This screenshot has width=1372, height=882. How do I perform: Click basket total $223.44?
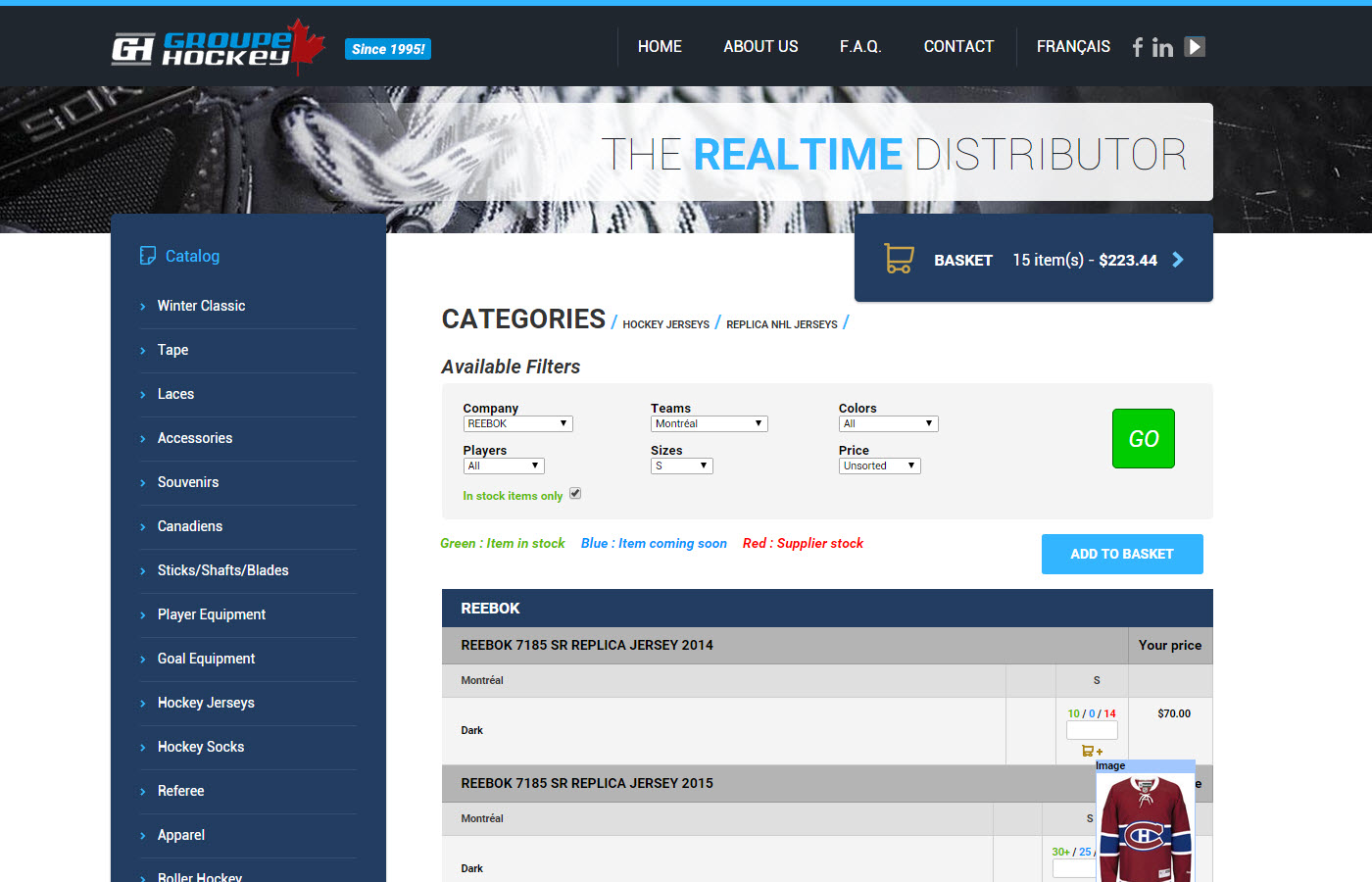pos(1128,260)
